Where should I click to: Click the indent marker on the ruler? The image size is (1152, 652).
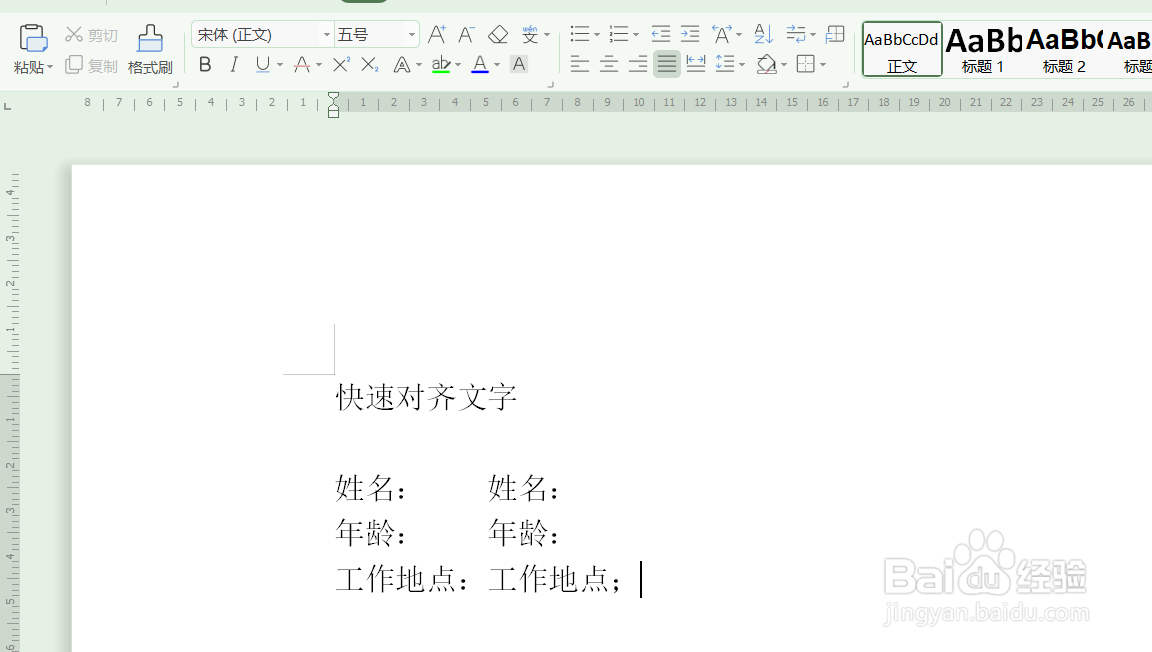332,104
